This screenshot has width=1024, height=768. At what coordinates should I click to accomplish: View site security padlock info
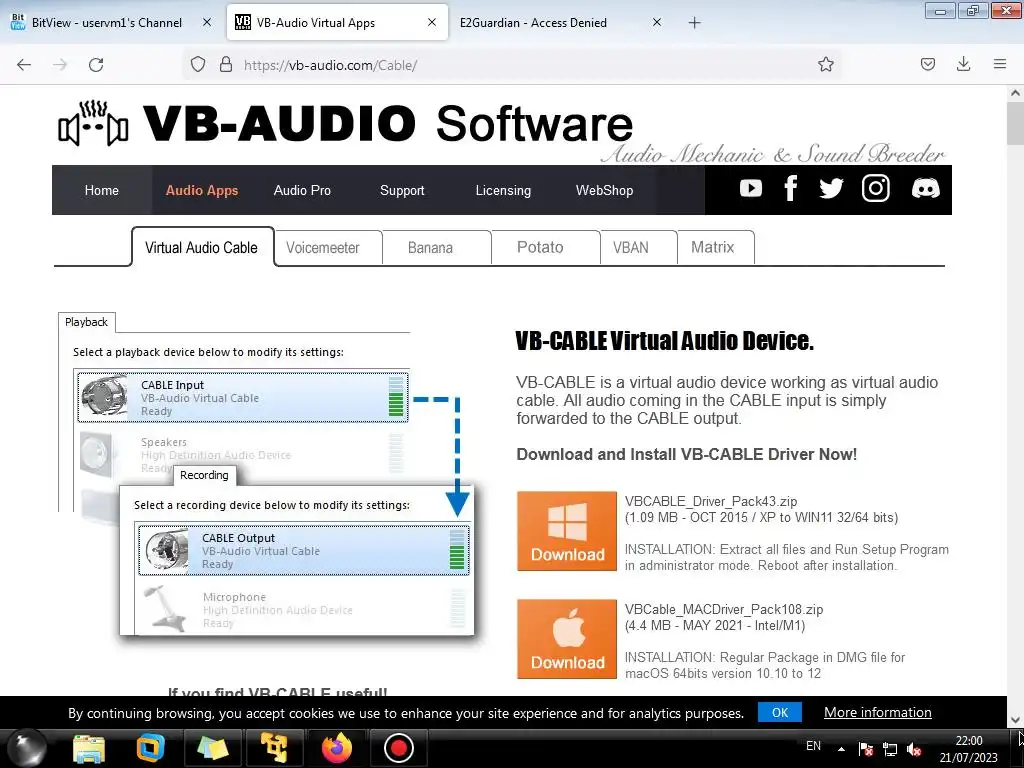(x=226, y=64)
